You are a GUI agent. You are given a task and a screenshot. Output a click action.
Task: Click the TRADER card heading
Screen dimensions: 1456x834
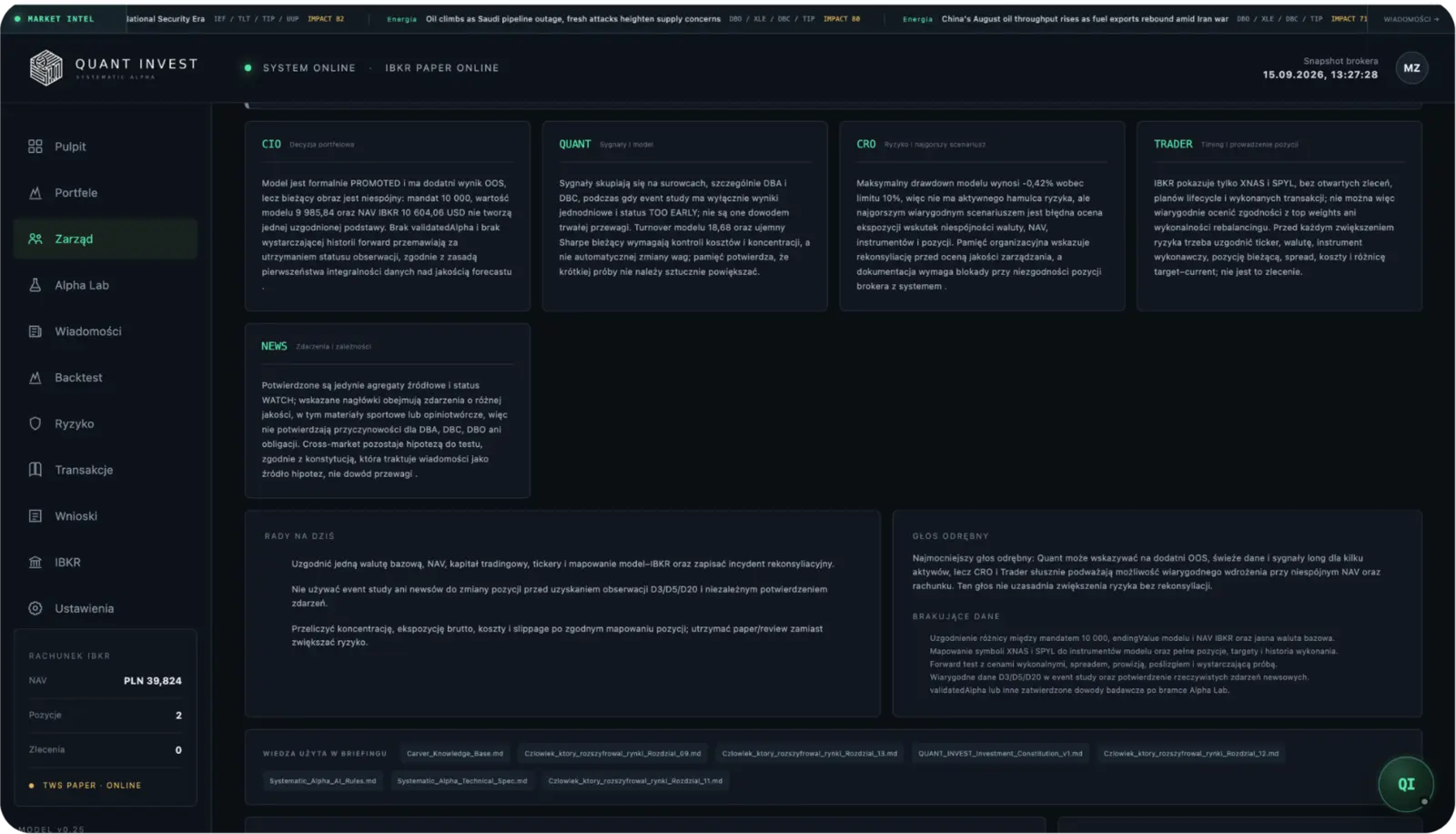(x=1173, y=145)
